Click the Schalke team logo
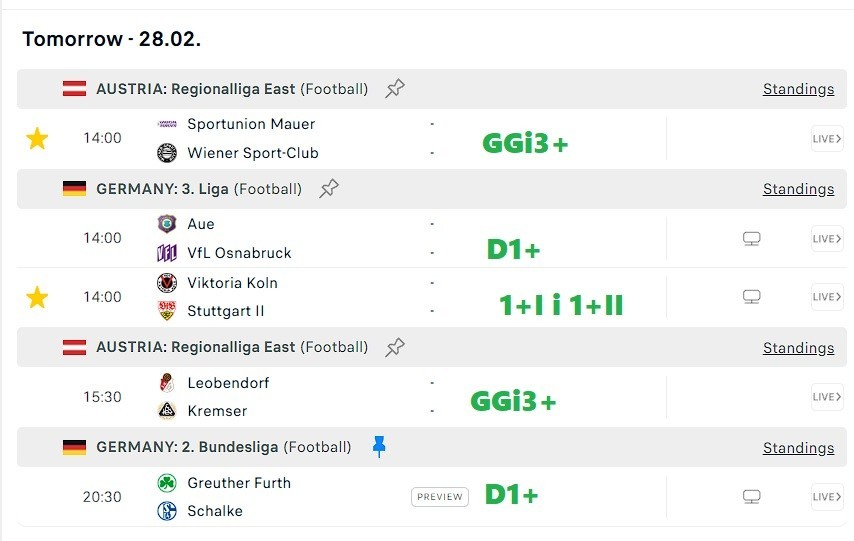The width and height of the screenshot is (854, 541). (x=167, y=511)
